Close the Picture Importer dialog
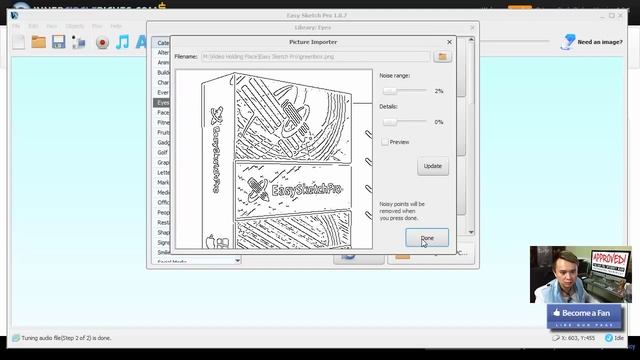The height and width of the screenshot is (360, 640). pyautogui.click(x=449, y=42)
